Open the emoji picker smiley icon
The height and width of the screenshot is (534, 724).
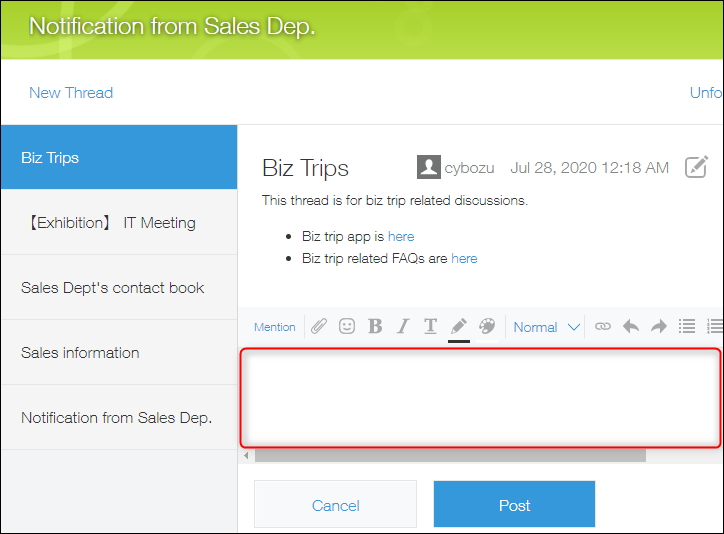tap(347, 326)
